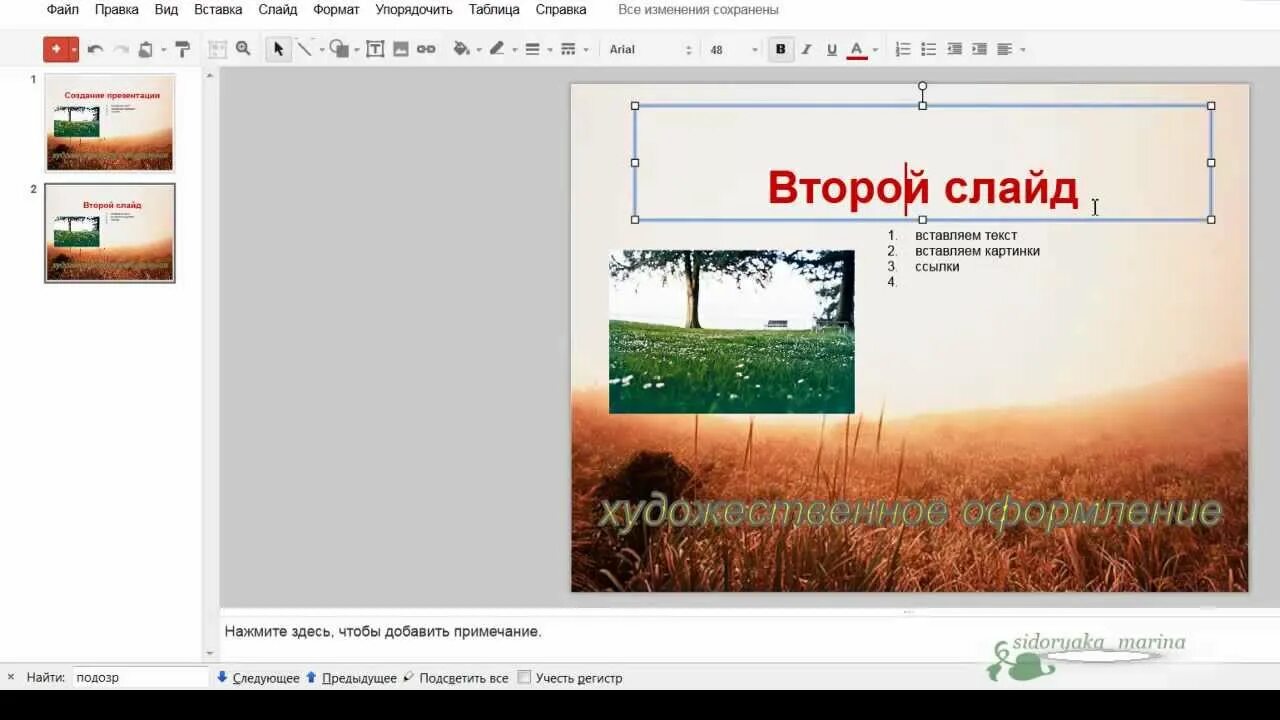1280x720 pixels.
Task: Click the Предыдущее find previous button
Action: click(351, 678)
